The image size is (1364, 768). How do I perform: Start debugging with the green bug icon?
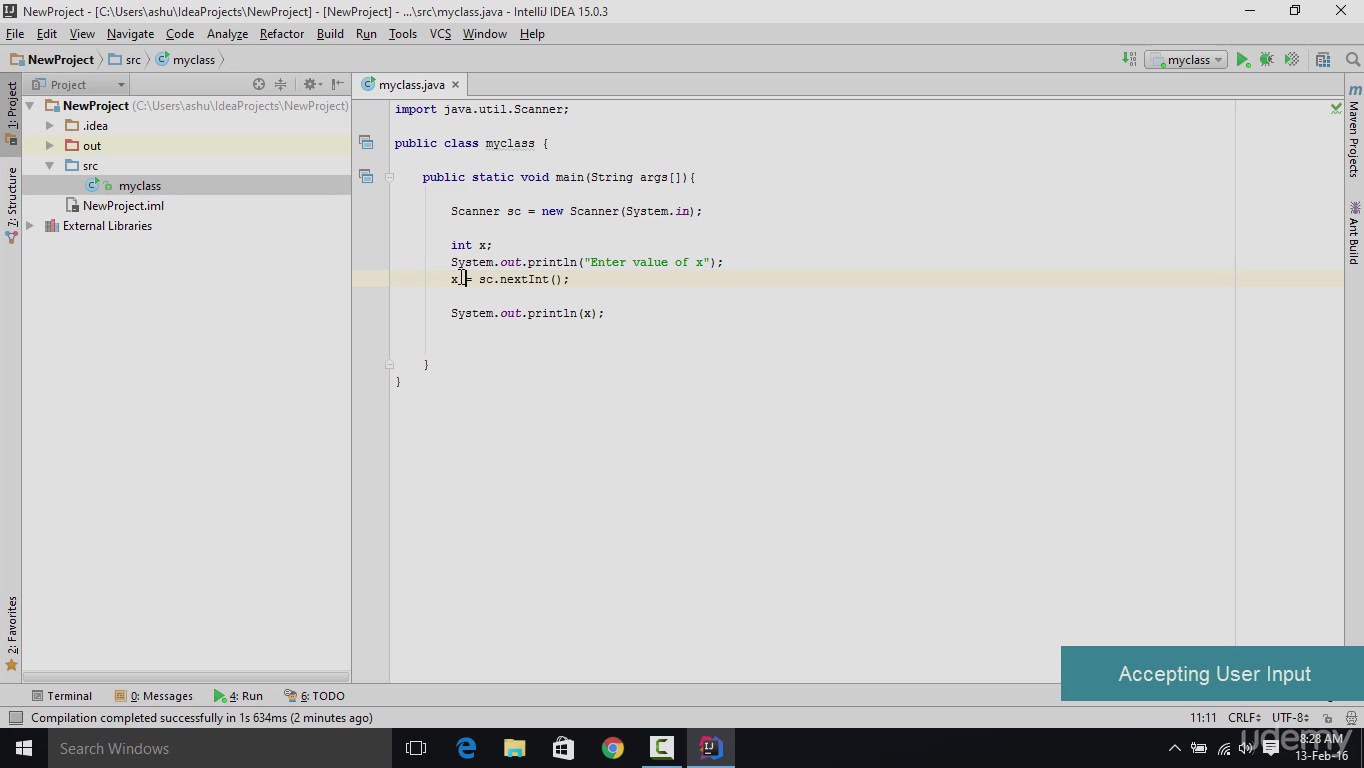point(1267,60)
